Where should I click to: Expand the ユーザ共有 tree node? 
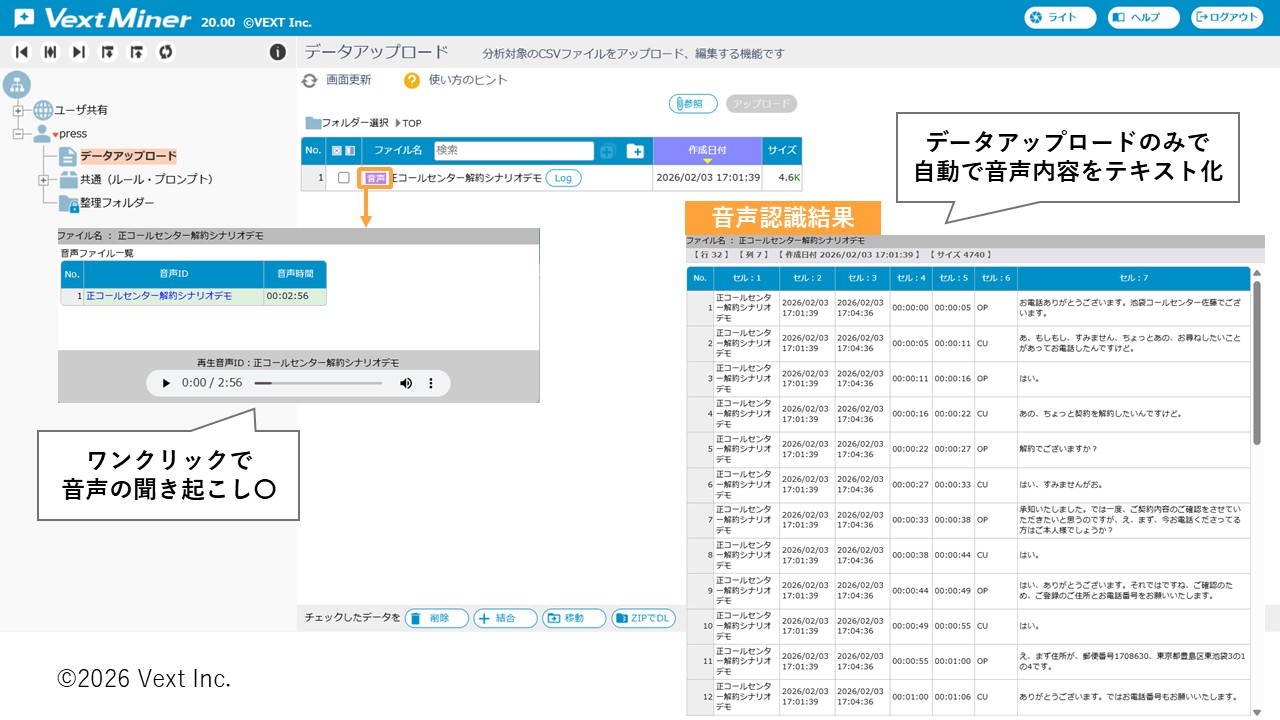[18, 110]
